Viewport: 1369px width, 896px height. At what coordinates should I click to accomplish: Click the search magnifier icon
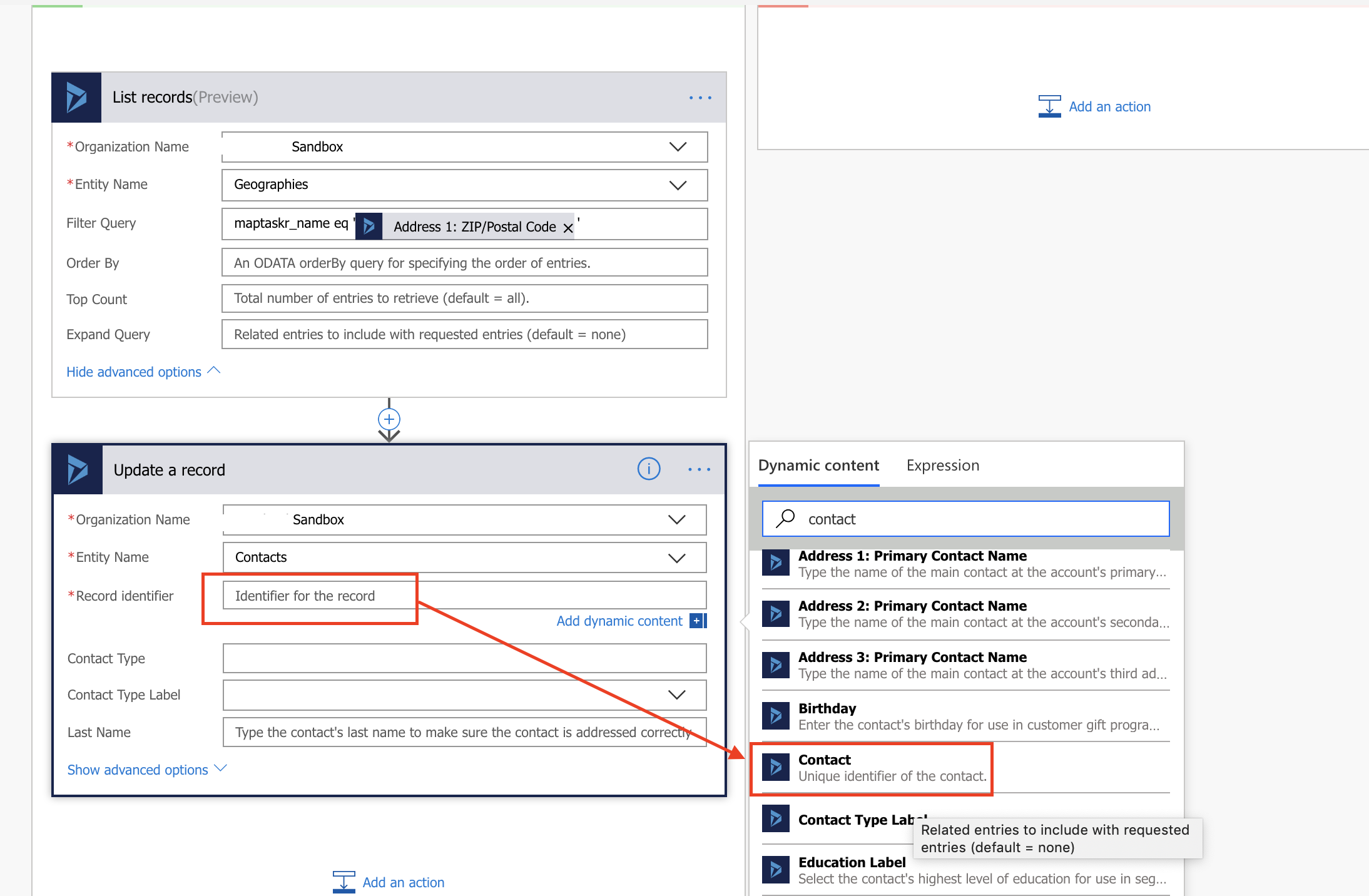(x=785, y=519)
